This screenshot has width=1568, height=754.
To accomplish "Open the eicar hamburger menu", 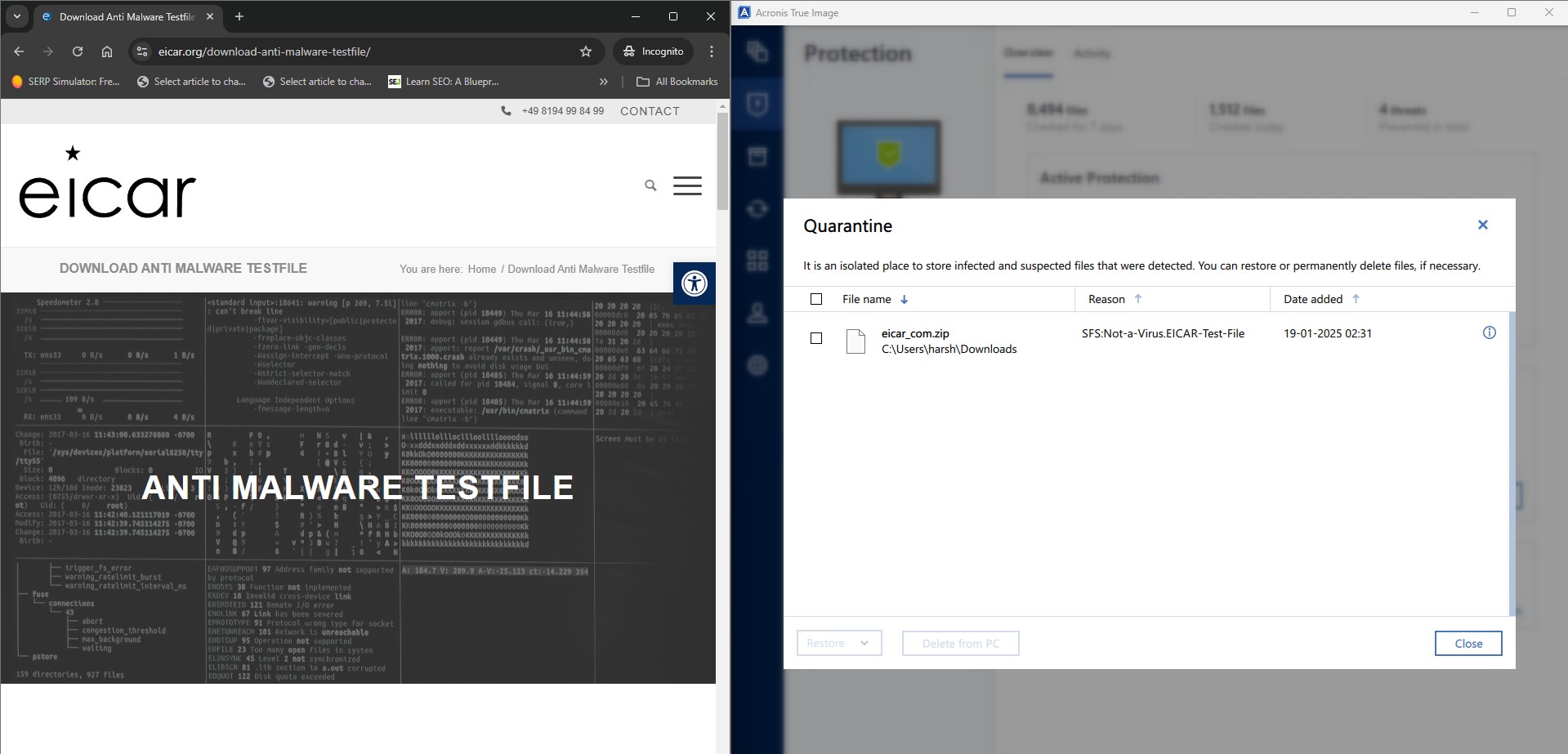I will pyautogui.click(x=687, y=185).
